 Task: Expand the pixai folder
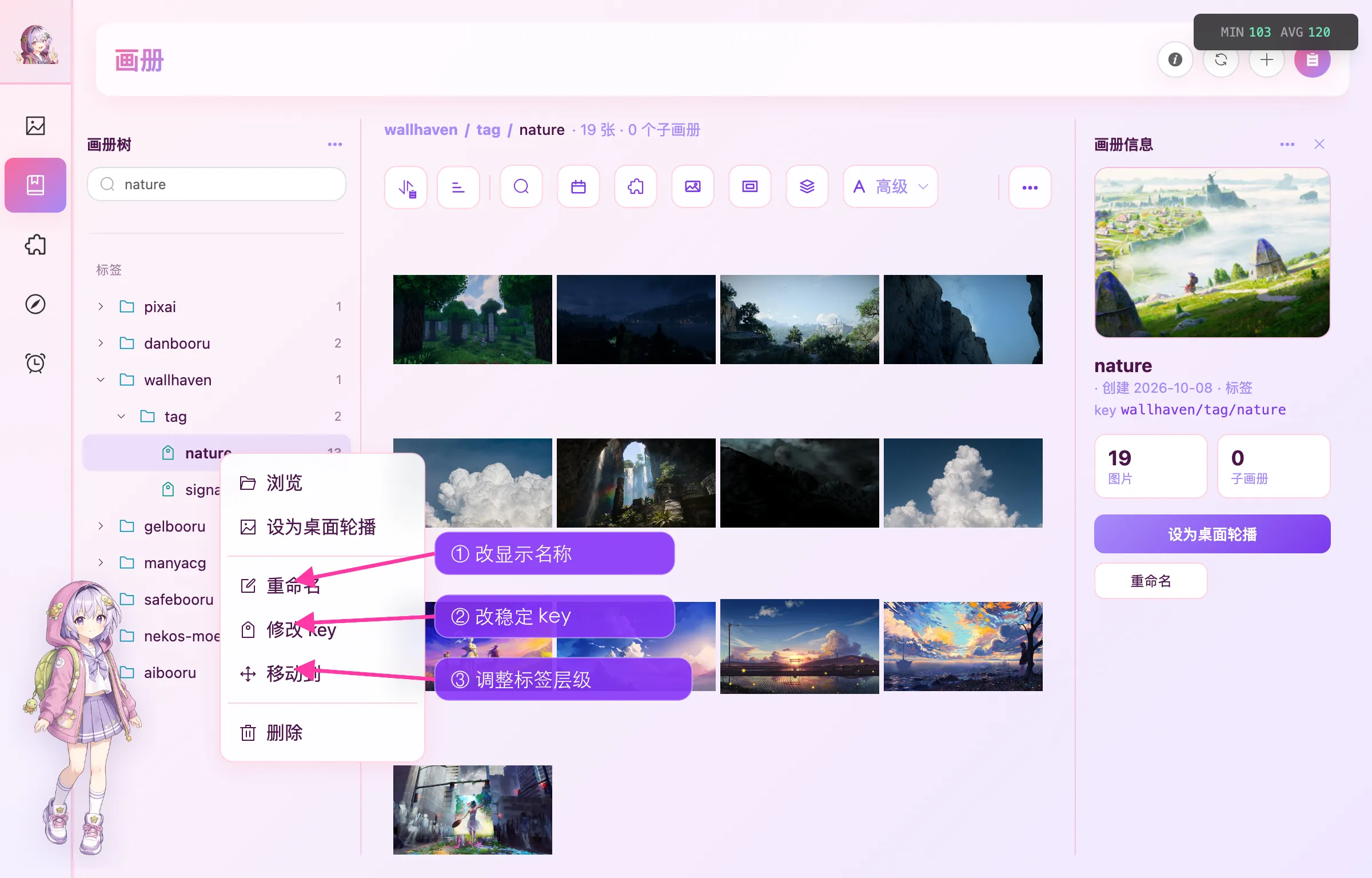coord(101,306)
